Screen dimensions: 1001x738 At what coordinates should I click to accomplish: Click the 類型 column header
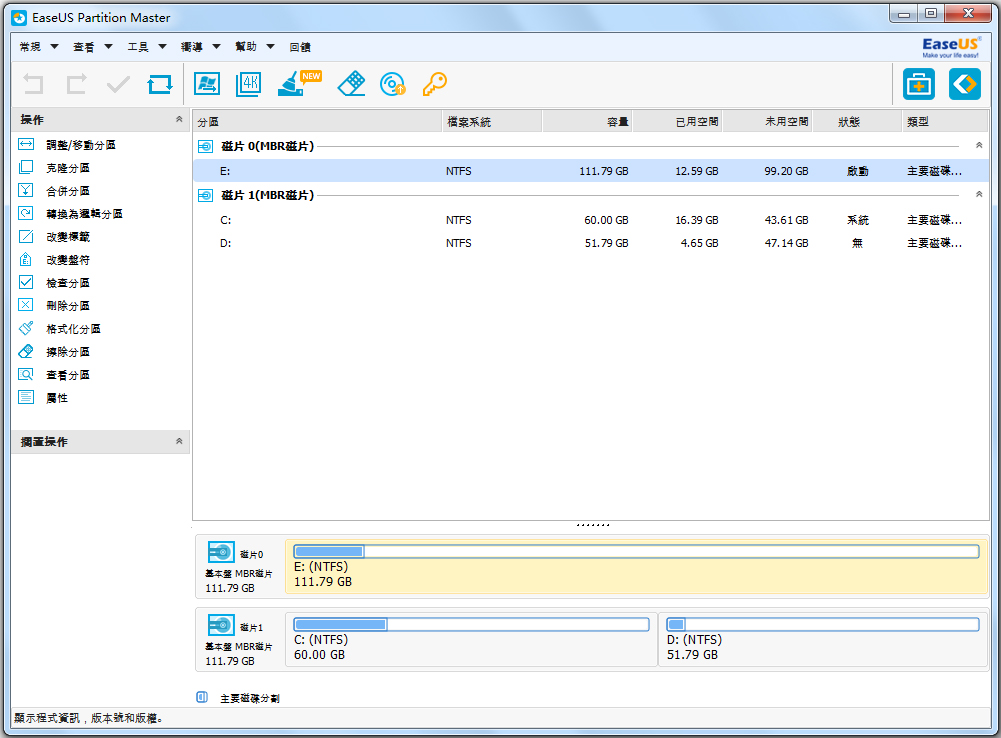[x=945, y=121]
